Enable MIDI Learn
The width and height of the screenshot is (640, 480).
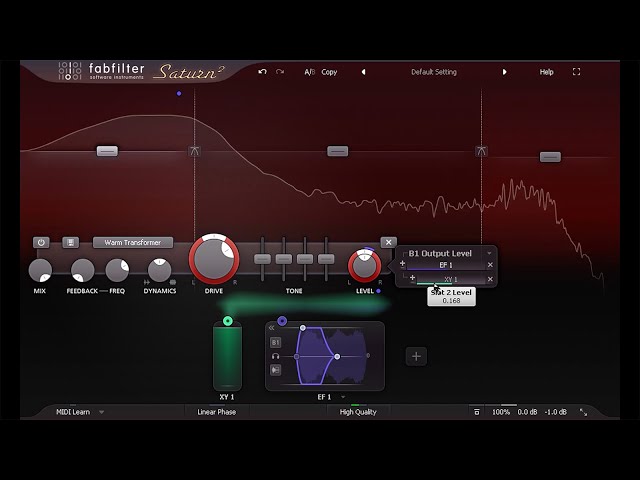[x=73, y=412]
